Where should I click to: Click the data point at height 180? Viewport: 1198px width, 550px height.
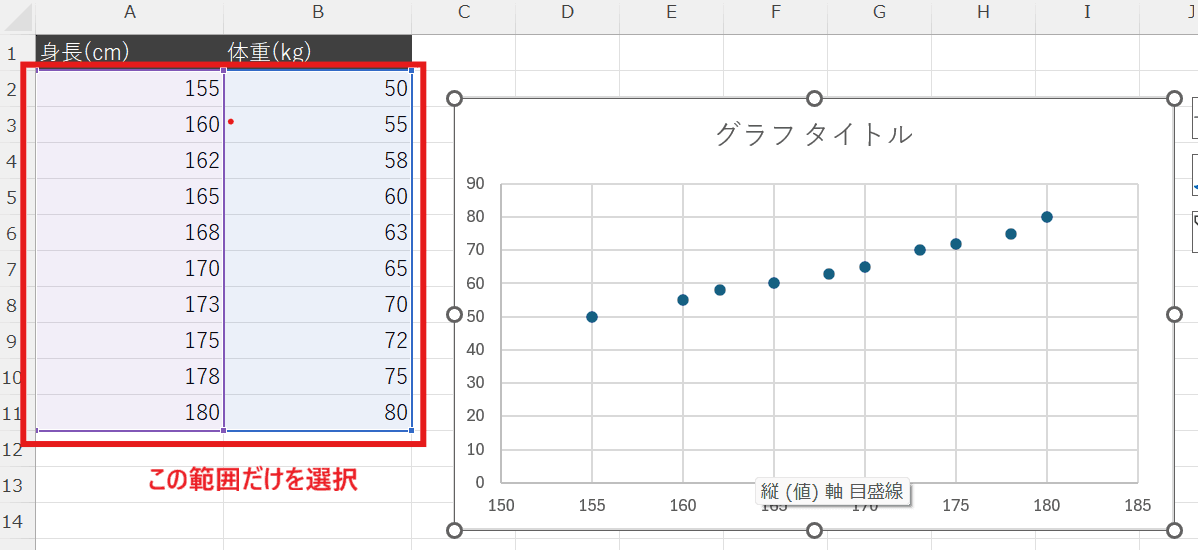pos(1047,217)
